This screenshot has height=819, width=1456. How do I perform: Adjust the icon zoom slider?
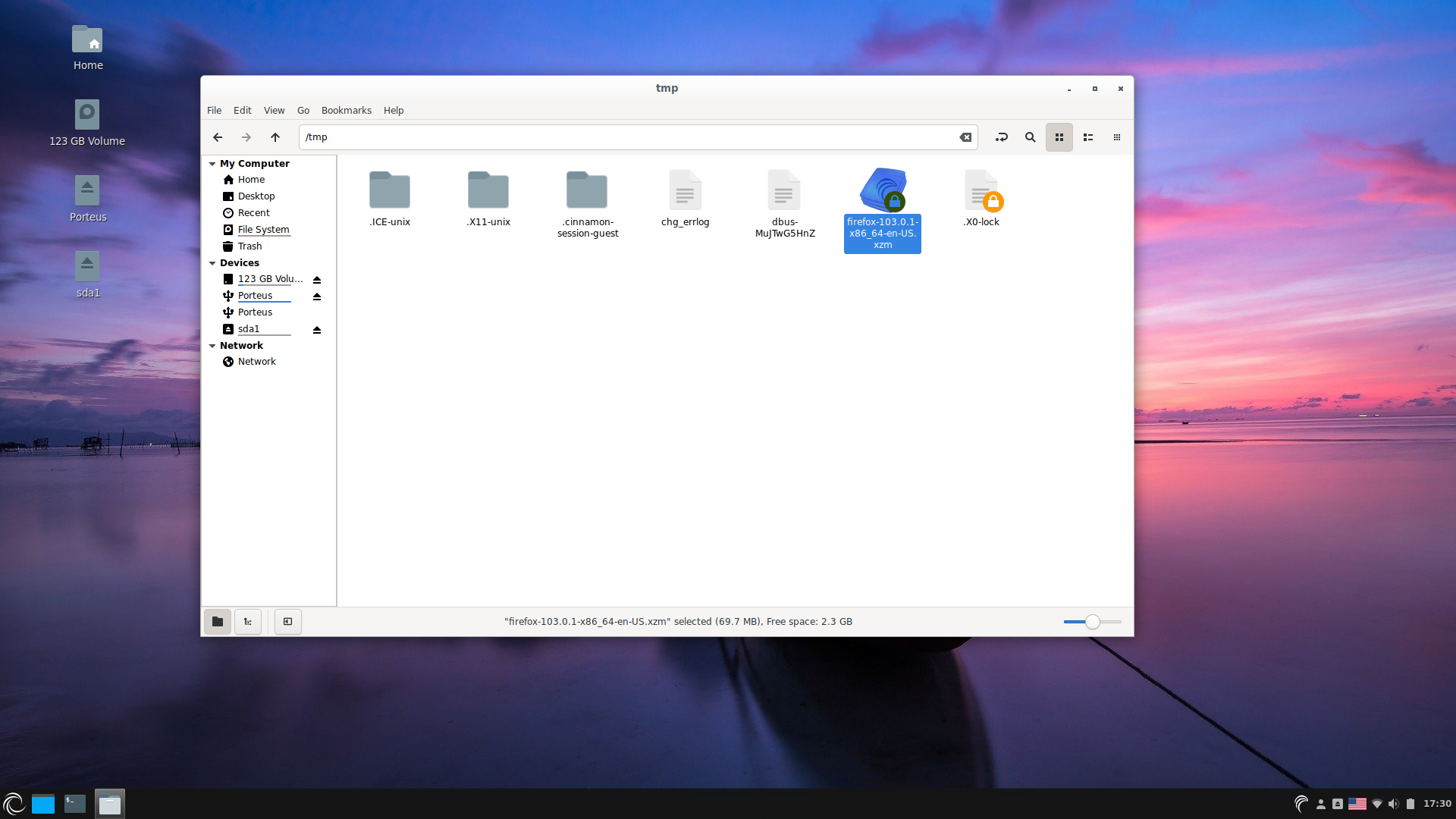pos(1092,622)
